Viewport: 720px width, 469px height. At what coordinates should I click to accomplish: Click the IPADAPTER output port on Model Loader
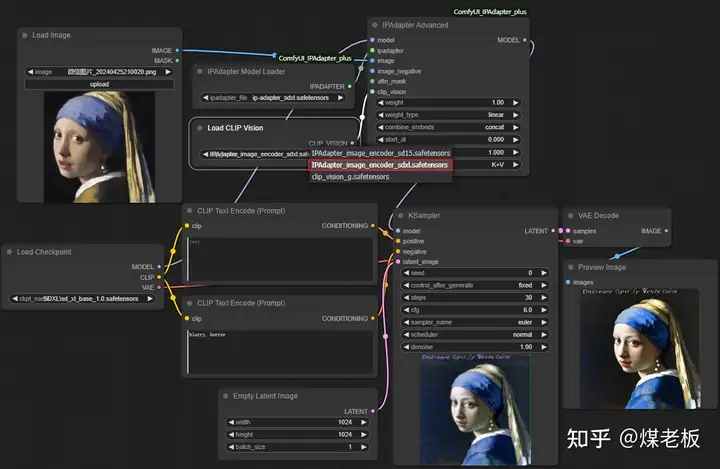(350, 86)
